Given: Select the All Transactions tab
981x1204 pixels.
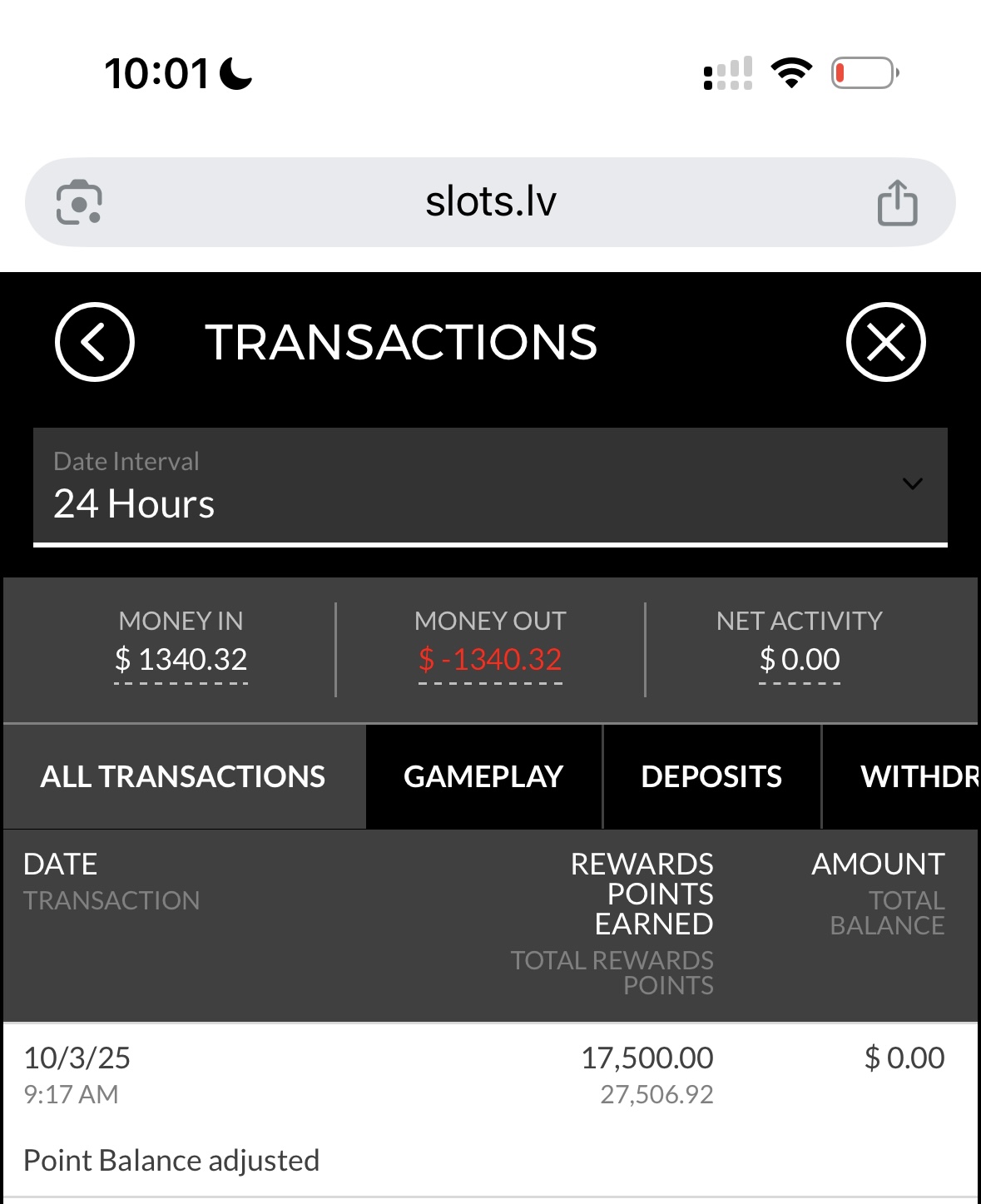Looking at the screenshot, I should pyautogui.click(x=183, y=776).
